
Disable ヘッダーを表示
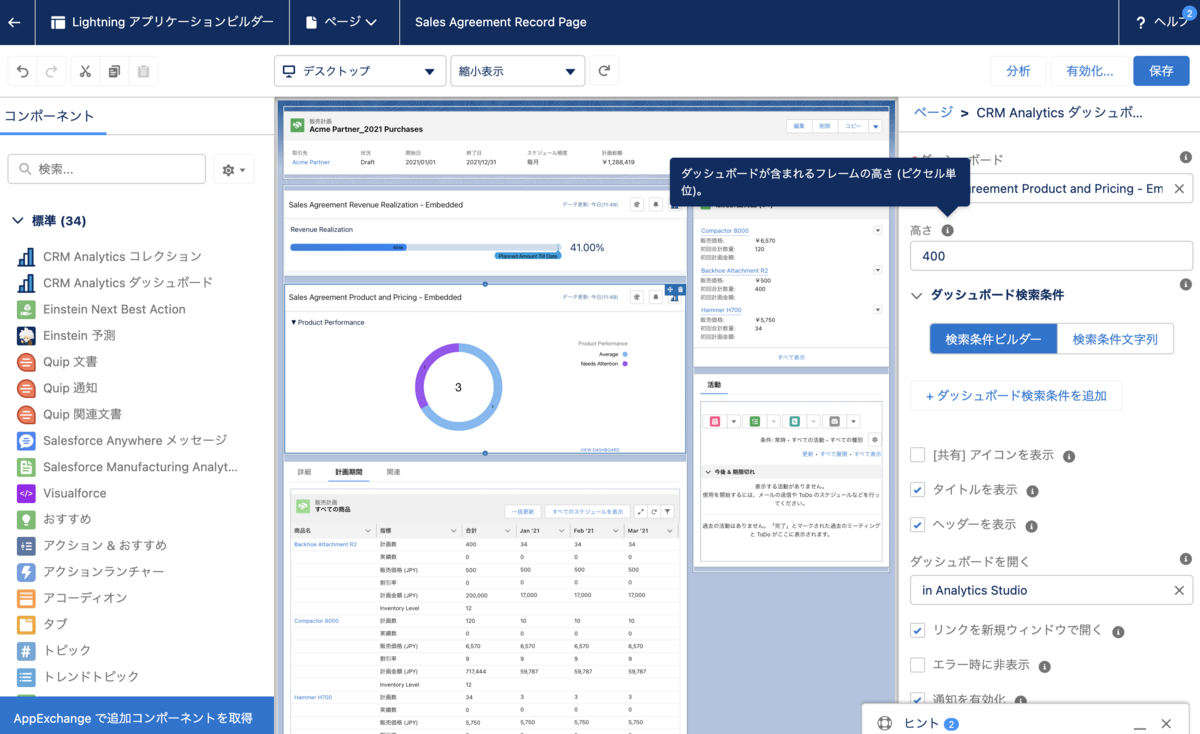click(917, 524)
